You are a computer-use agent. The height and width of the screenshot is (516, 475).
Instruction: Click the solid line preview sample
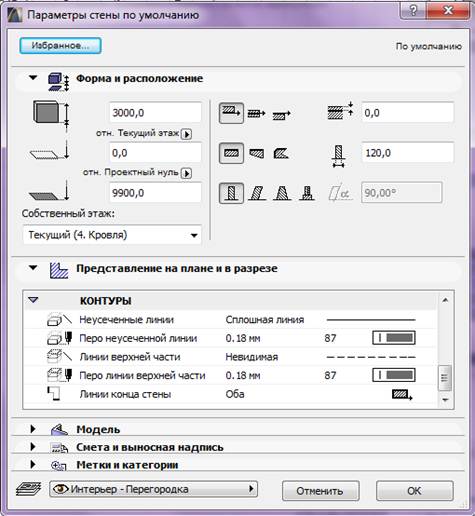(371, 320)
